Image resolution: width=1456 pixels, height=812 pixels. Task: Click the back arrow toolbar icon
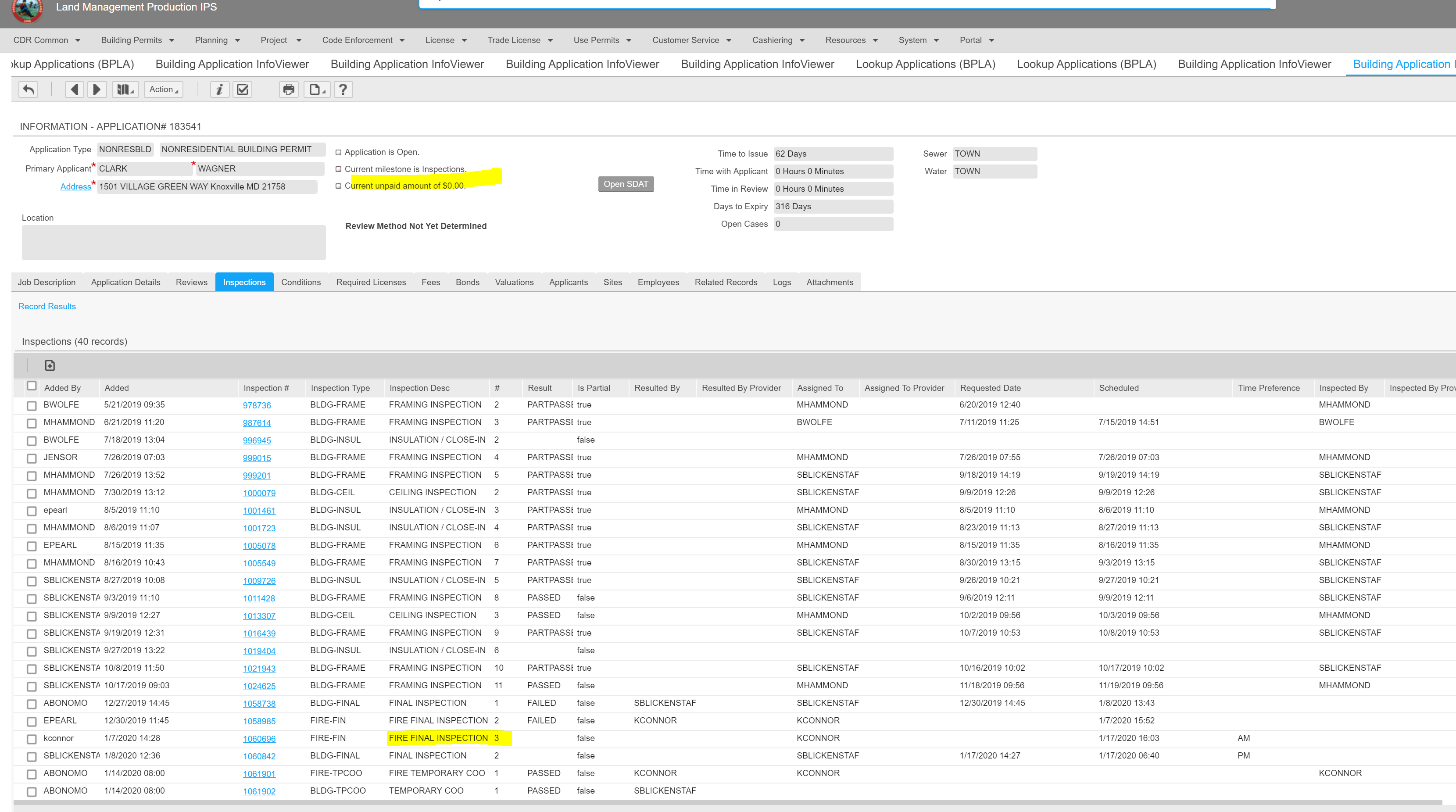pyautogui.click(x=28, y=89)
